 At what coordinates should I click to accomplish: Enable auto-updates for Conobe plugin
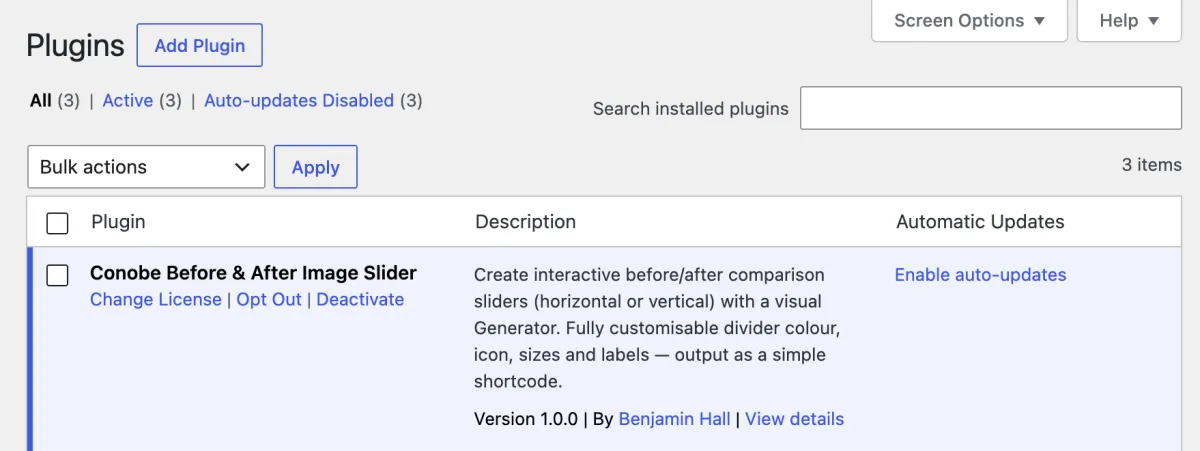(980, 275)
